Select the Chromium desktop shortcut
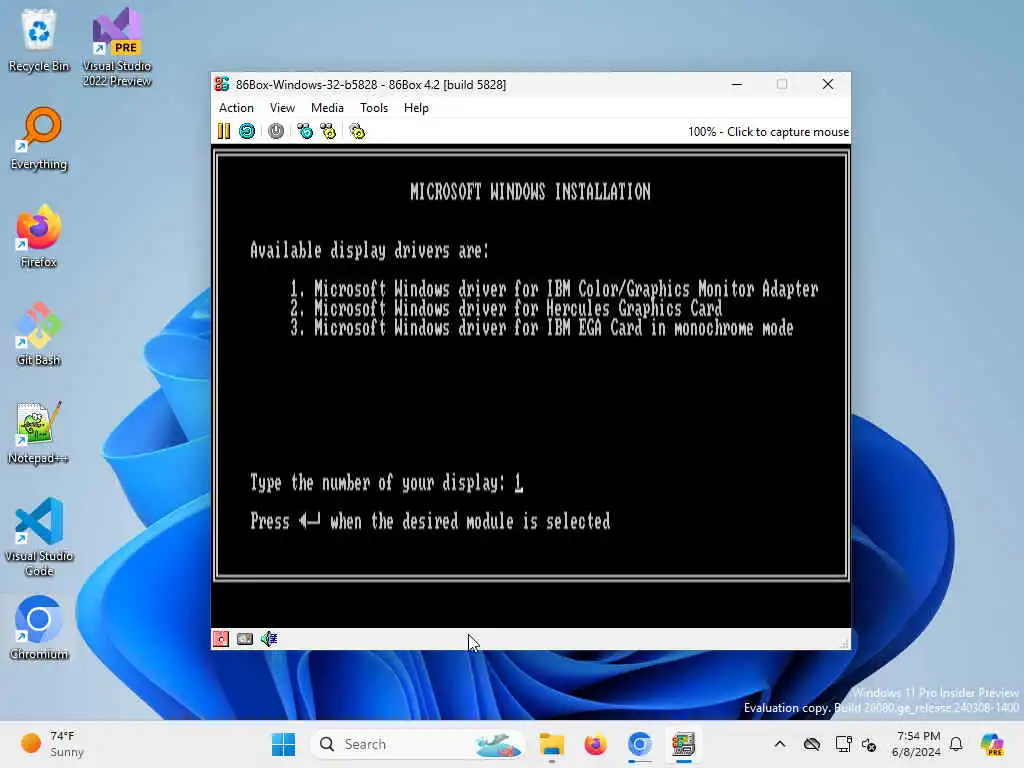1024x768 pixels. [39, 628]
